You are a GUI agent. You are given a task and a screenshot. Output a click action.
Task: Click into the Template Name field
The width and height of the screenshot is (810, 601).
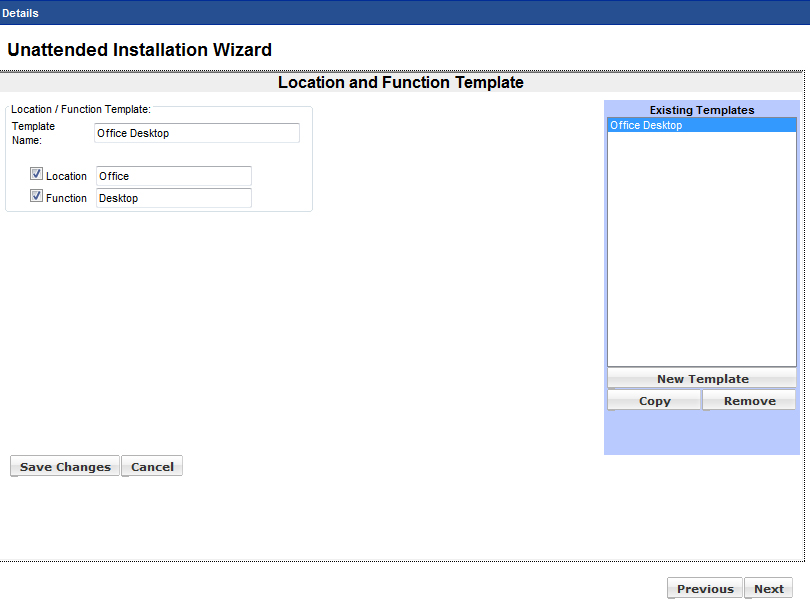[x=196, y=133]
